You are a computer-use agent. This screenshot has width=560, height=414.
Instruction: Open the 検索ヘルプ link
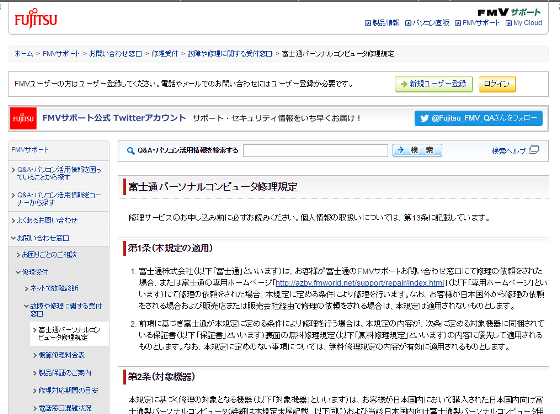point(509,151)
